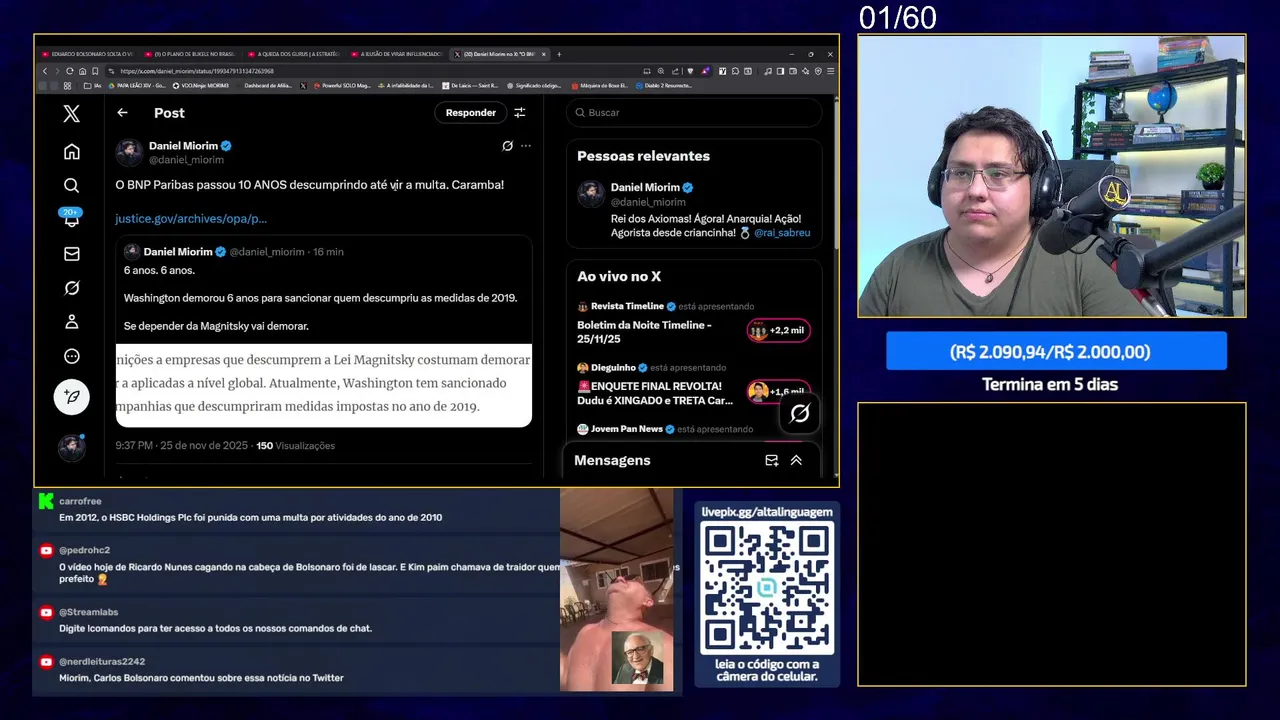Click the +2,2 mil listeners badge
Screen dimensions: 1280x720
click(778, 330)
